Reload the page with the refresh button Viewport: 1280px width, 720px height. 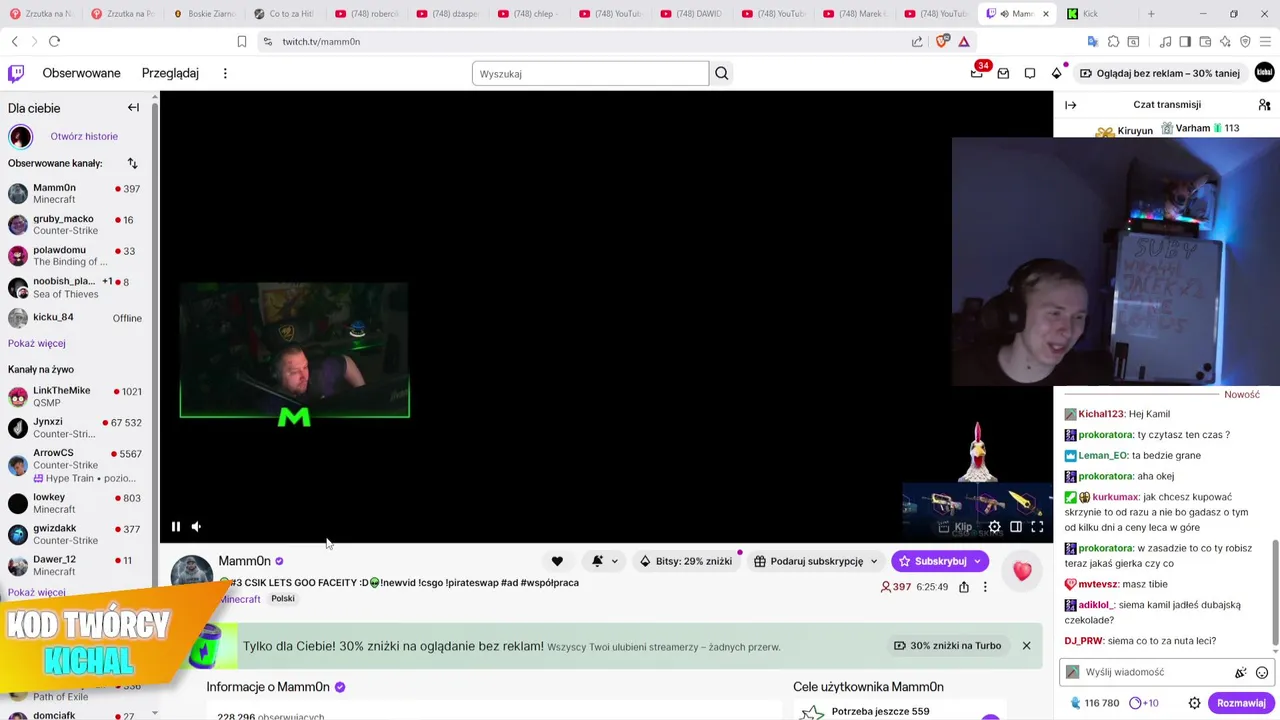(x=54, y=41)
